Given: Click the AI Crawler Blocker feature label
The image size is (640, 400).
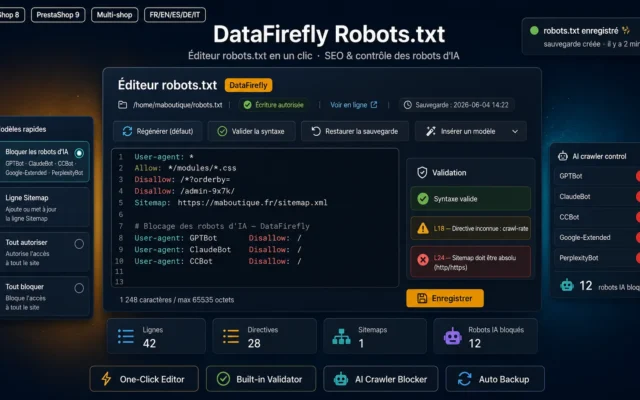Looking at the screenshot, I should [391, 379].
